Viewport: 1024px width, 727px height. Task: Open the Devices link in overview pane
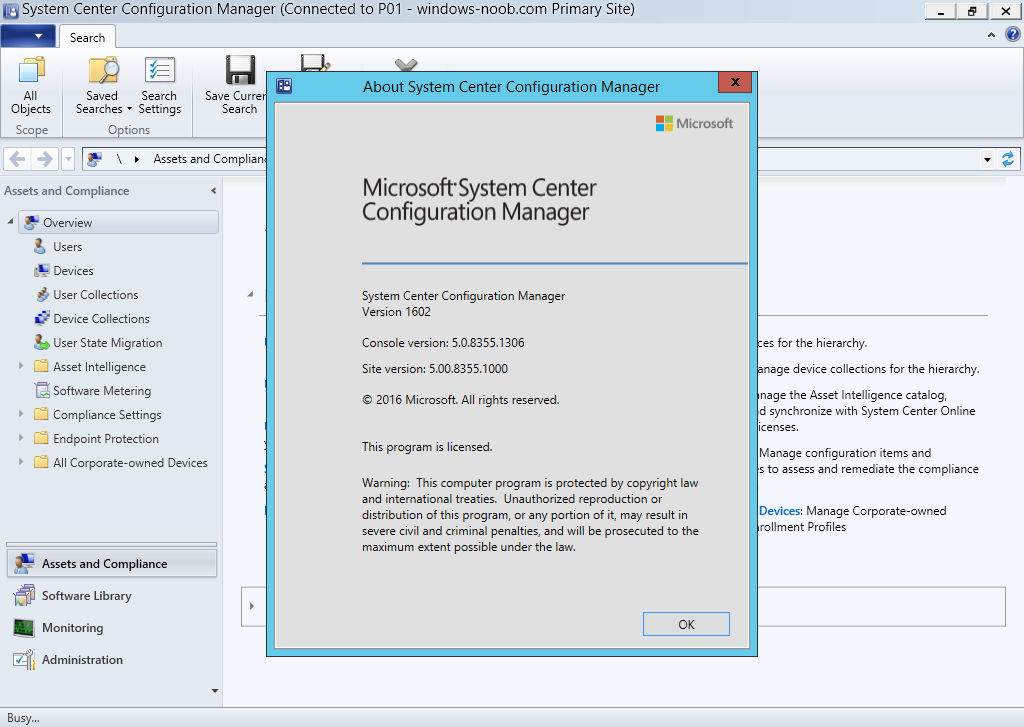click(780, 511)
